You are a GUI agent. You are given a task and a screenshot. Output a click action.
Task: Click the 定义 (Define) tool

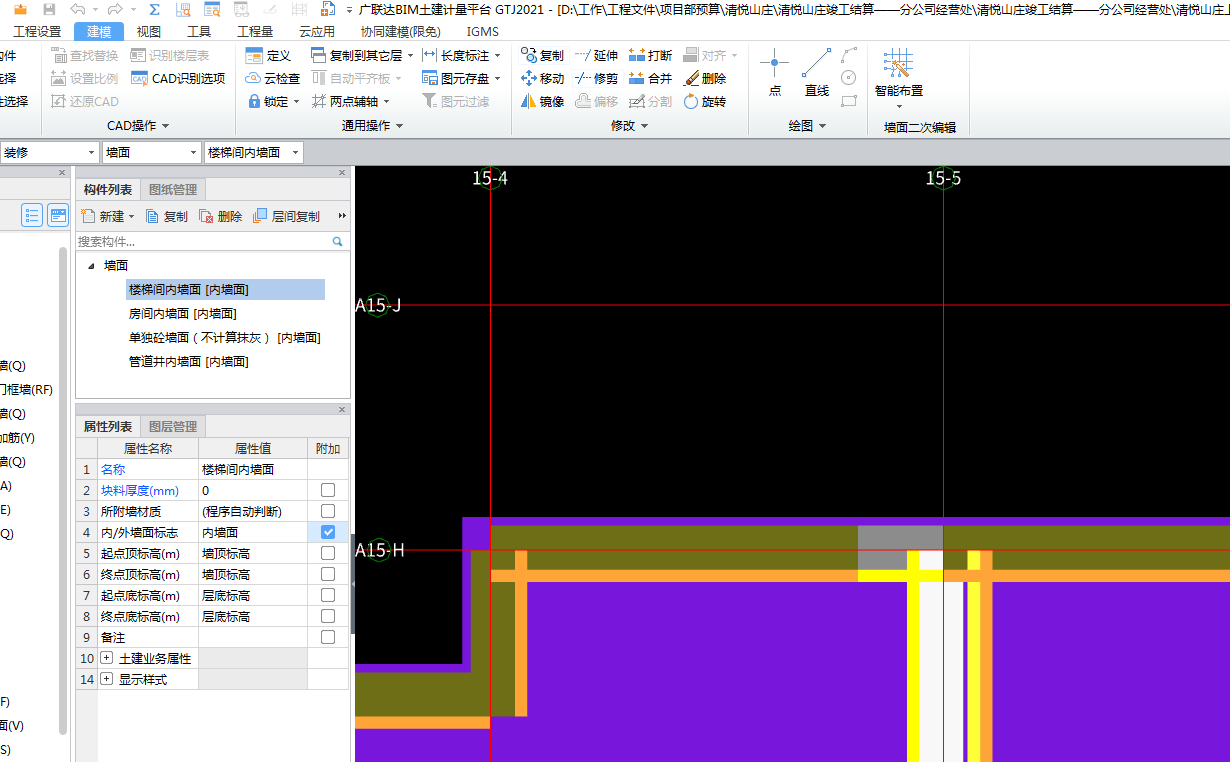point(268,55)
